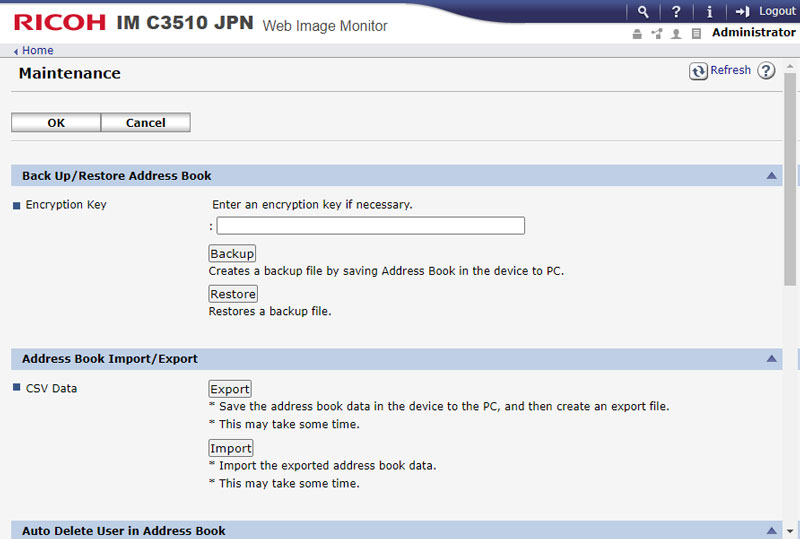Click the information 'i' icon

pos(709,12)
